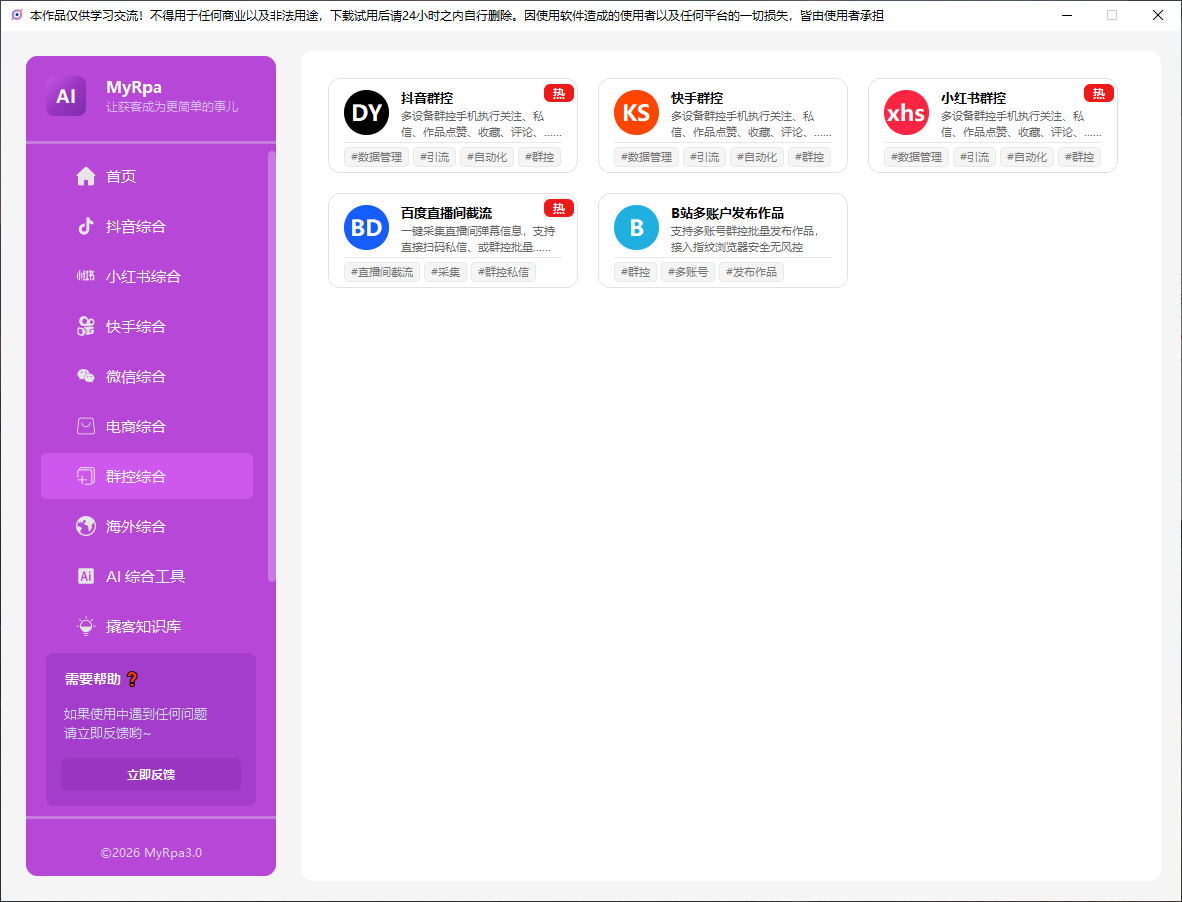Select the highlighted 群控综合 menu item
The image size is (1182, 902).
(x=147, y=476)
